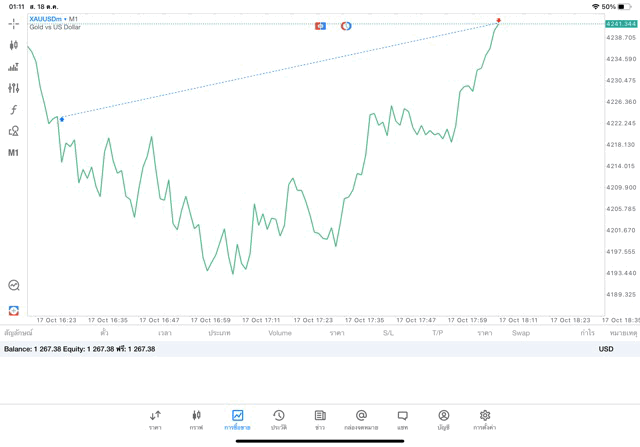Tap the 4241.344 current price label
This screenshot has height=447, width=640.
(x=621, y=23)
